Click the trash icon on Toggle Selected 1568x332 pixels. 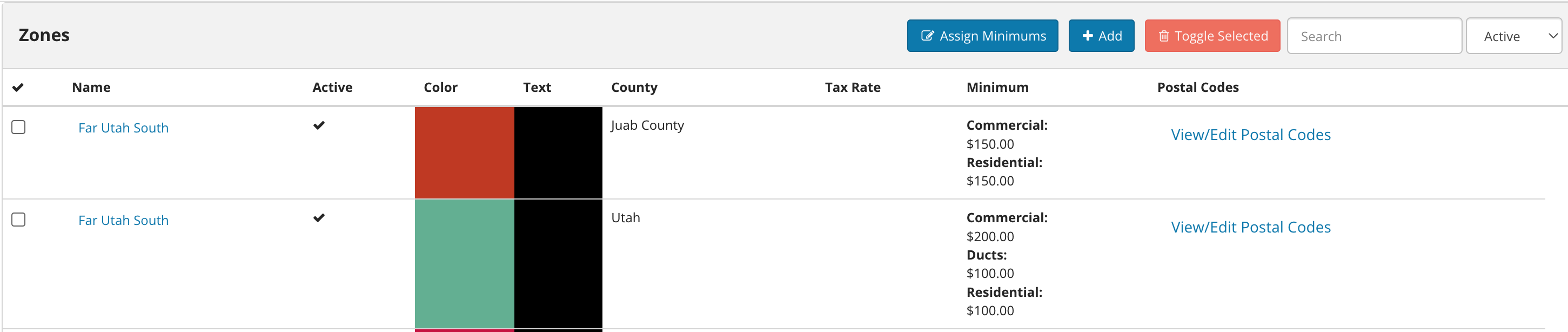(1163, 36)
